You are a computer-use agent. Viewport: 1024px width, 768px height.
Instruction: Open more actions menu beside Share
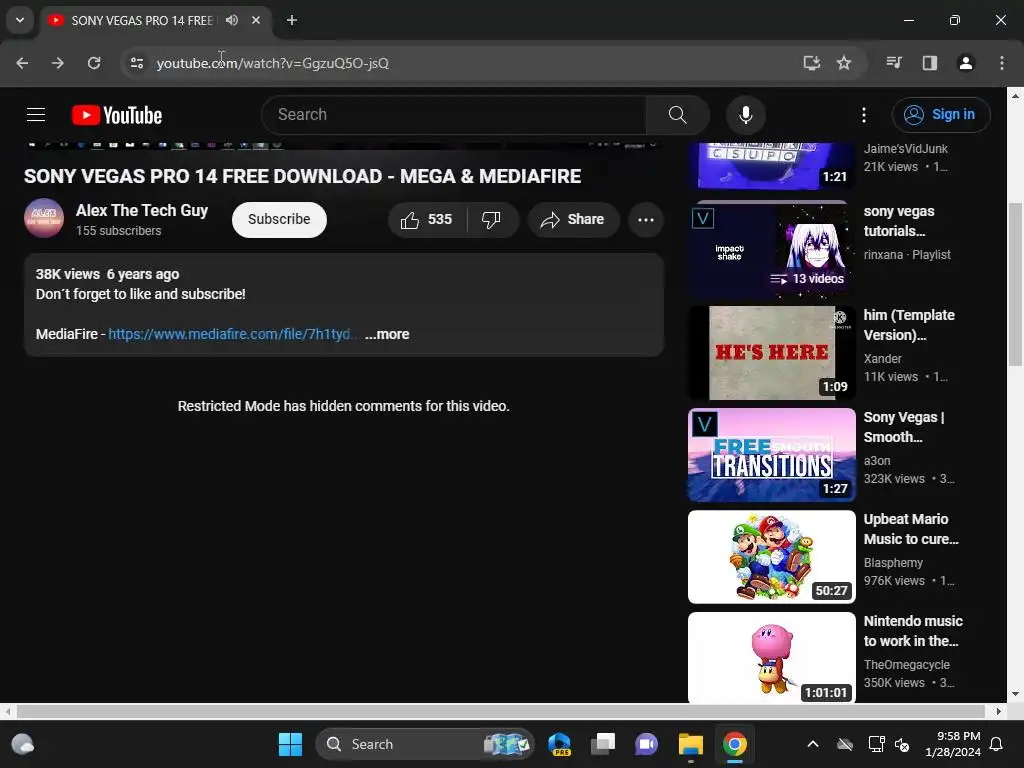(646, 219)
